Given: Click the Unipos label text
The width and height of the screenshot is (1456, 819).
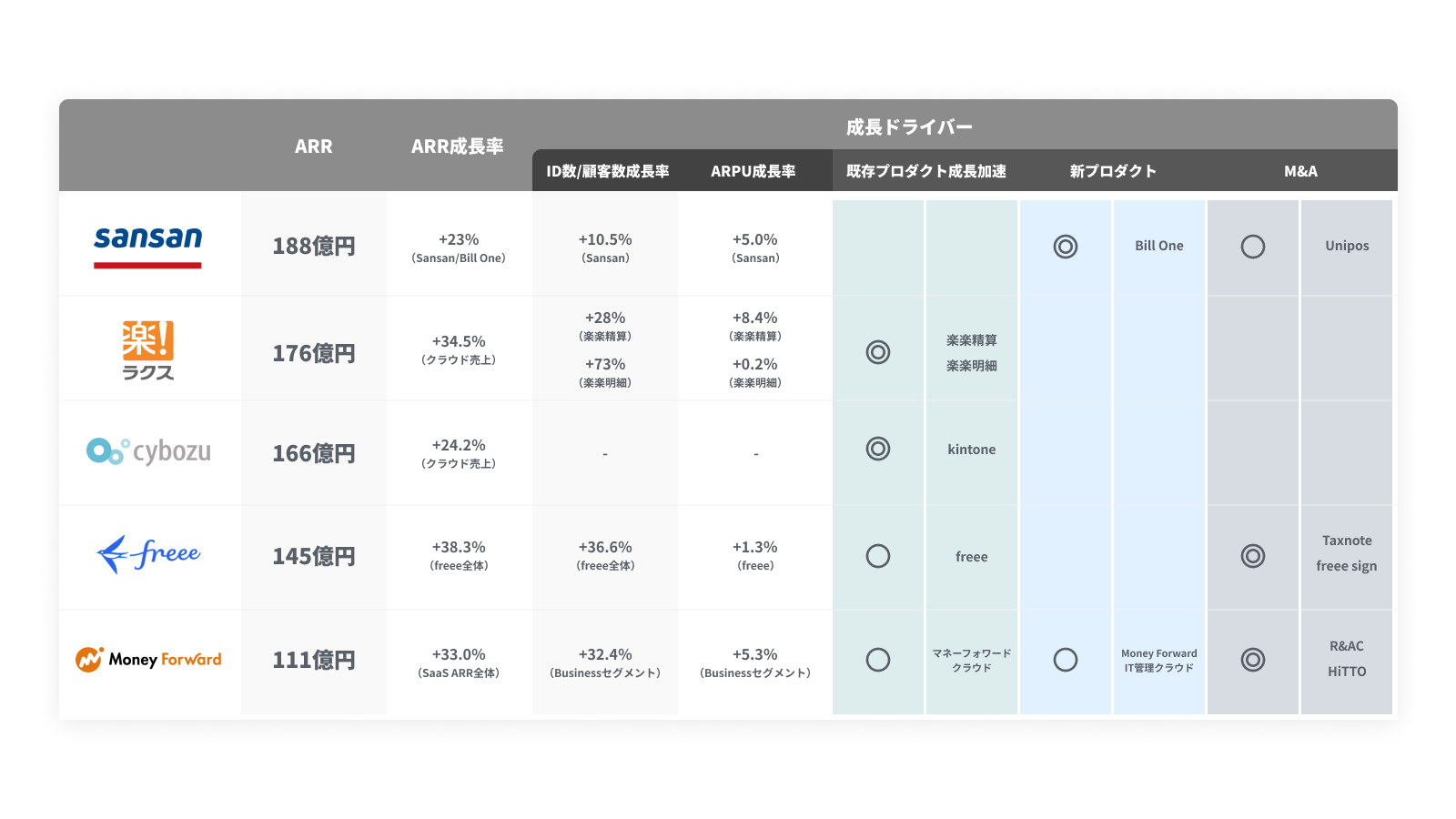Looking at the screenshot, I should pos(1346,246).
